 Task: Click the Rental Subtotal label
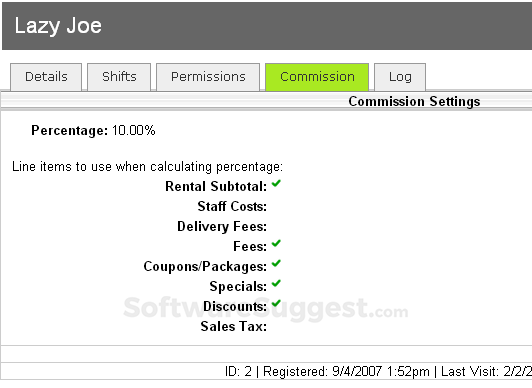click(216, 186)
